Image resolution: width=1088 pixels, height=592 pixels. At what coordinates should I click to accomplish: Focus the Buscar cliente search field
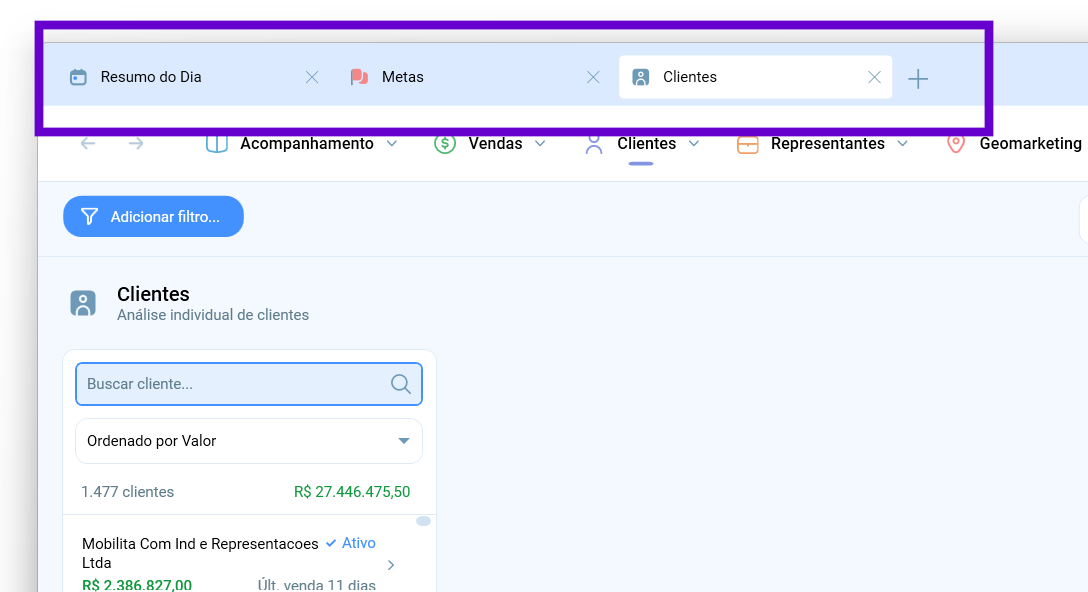[x=249, y=384]
